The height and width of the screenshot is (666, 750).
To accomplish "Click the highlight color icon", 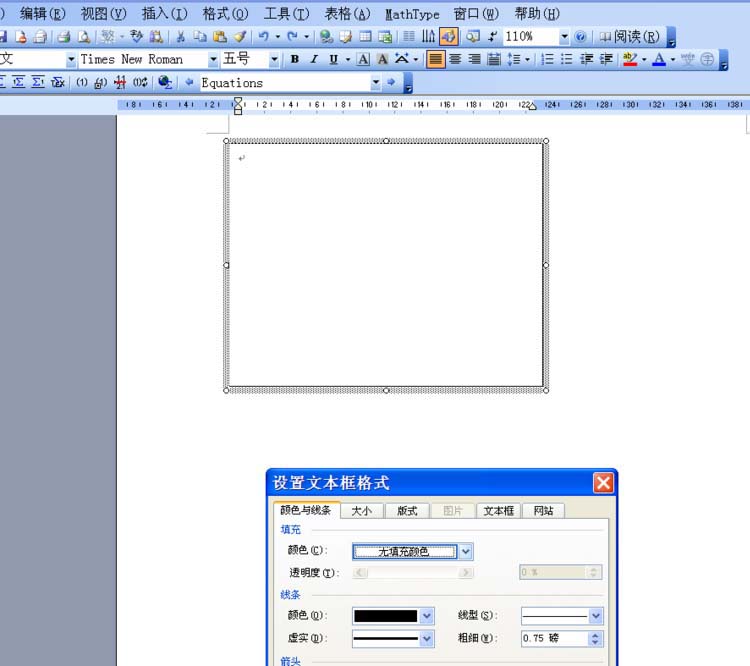I will [x=630, y=59].
